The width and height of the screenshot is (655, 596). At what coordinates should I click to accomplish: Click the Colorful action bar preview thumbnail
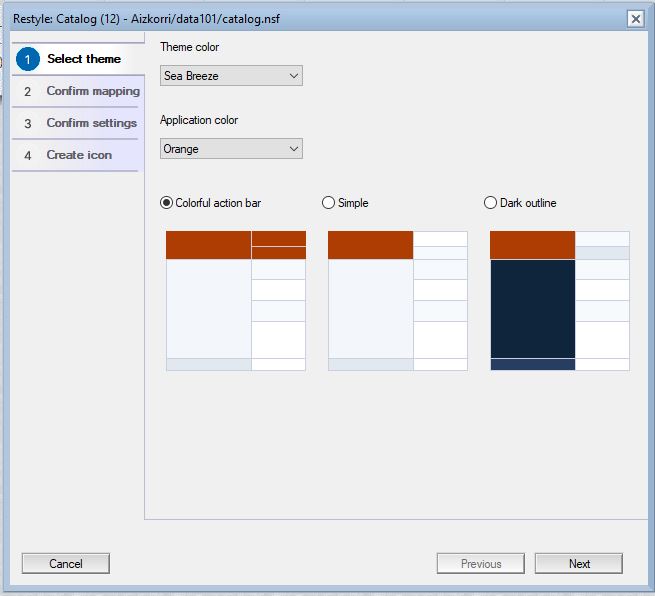tap(236, 300)
